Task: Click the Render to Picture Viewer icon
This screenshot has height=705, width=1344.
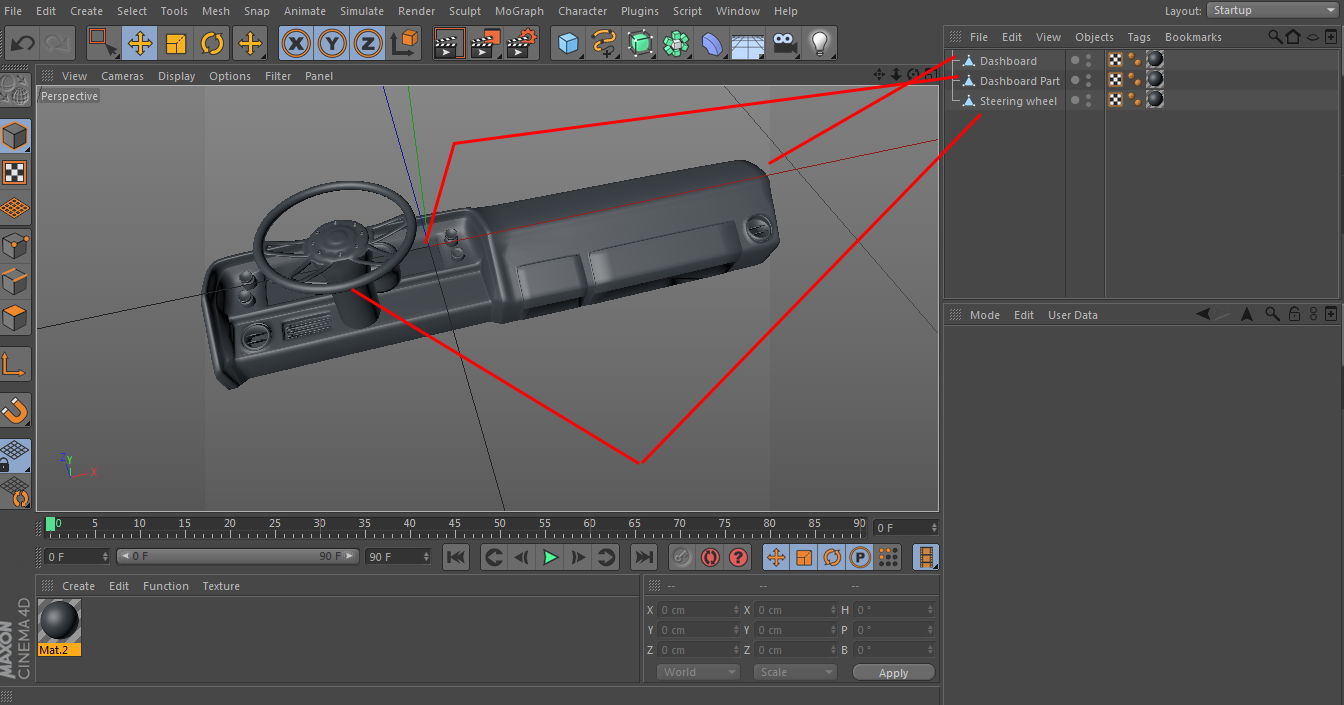Action: (486, 44)
